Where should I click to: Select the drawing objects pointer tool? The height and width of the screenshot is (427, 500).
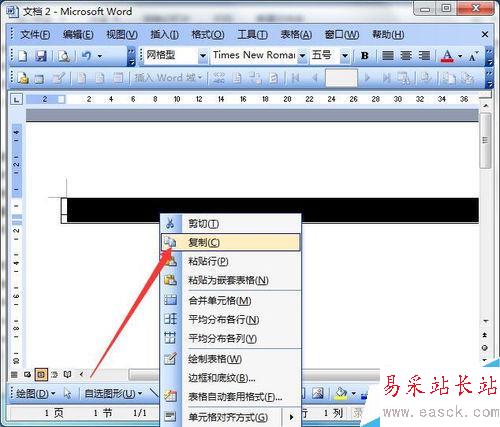(67, 394)
